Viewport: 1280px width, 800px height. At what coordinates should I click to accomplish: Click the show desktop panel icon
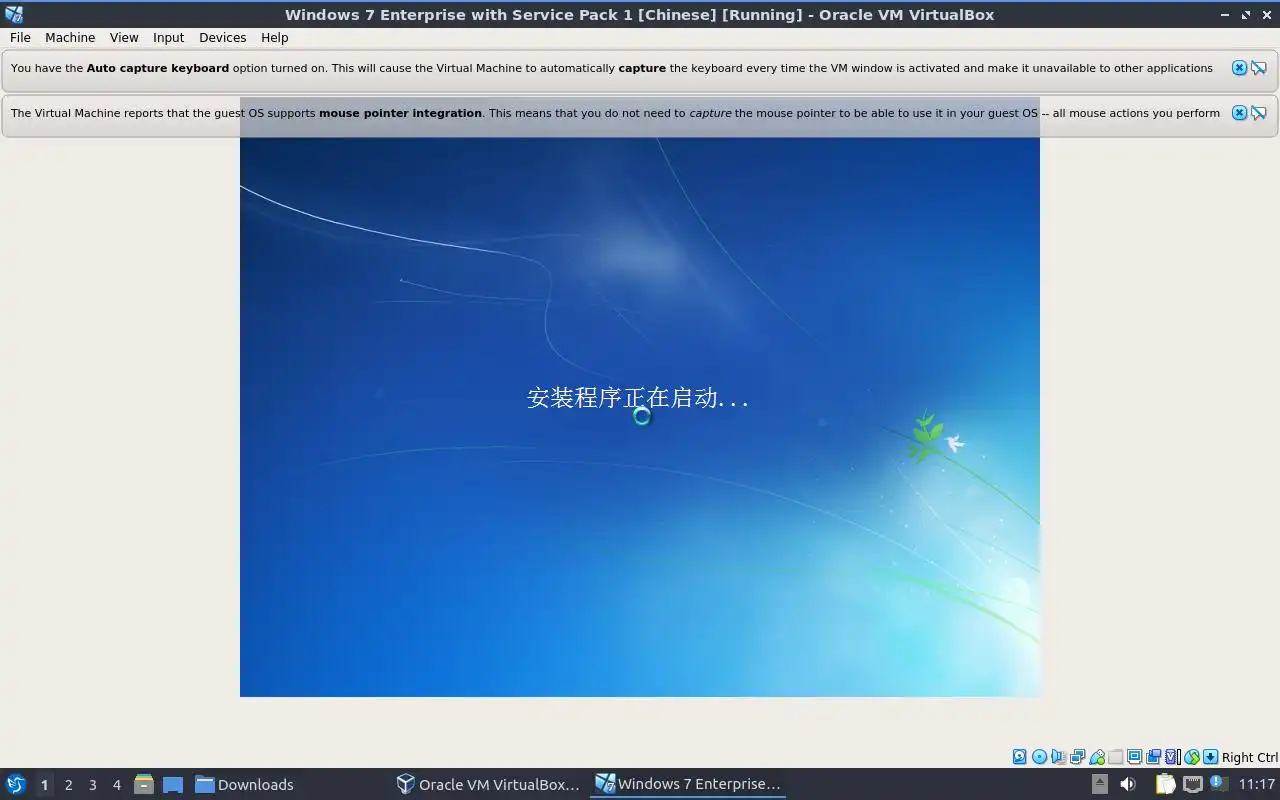[x=172, y=784]
